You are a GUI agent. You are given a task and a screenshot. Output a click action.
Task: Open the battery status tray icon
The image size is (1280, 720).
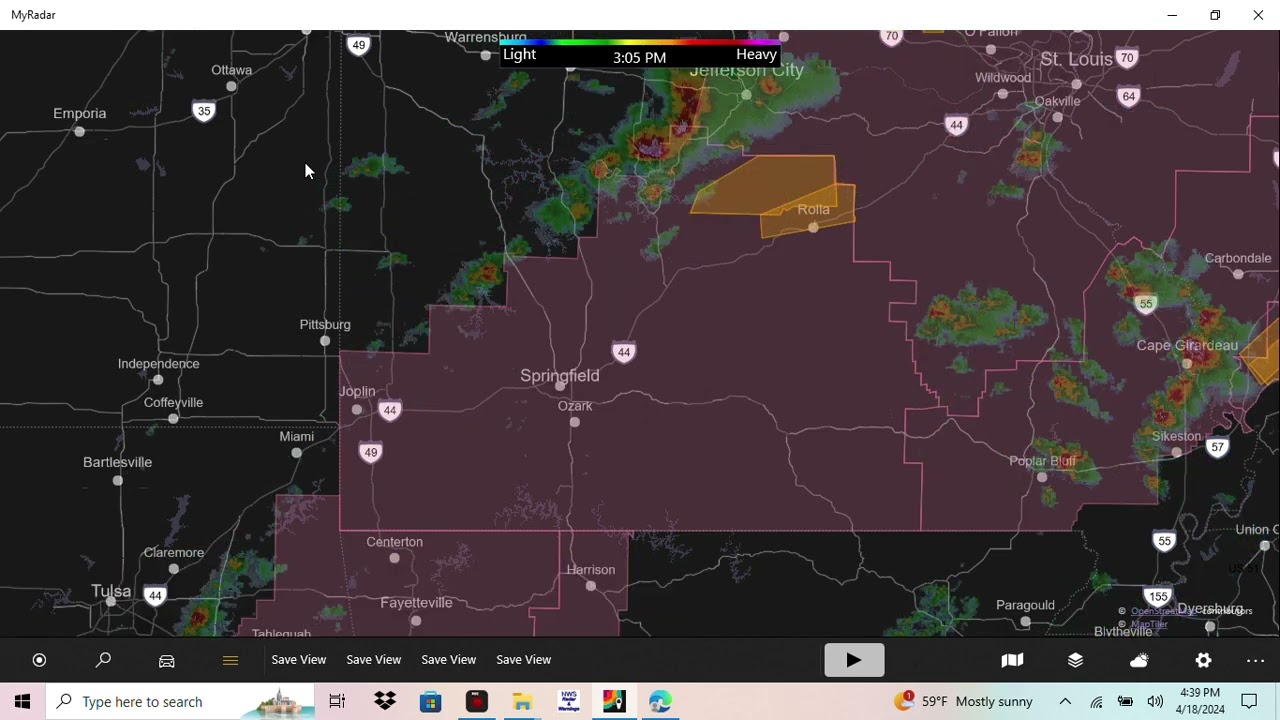pos(1126,702)
